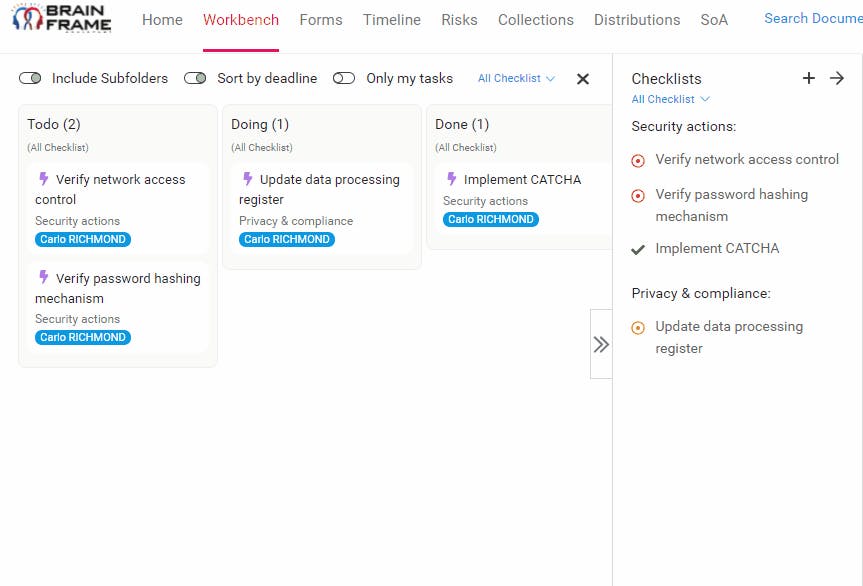This screenshot has width=863, height=586.
Task: Click the orange status circle for Update data processing register
Action: 638,327
